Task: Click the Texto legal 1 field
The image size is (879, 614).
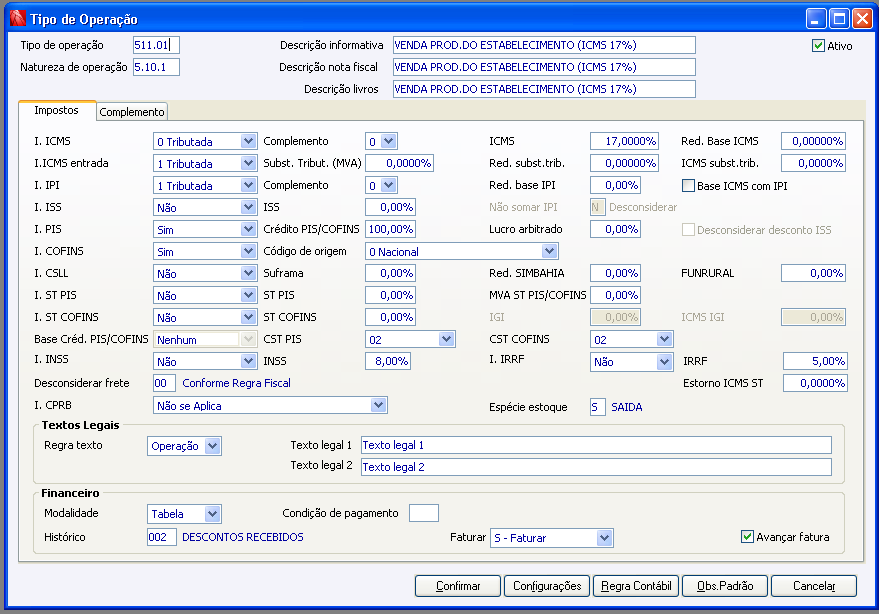Action: (595, 445)
